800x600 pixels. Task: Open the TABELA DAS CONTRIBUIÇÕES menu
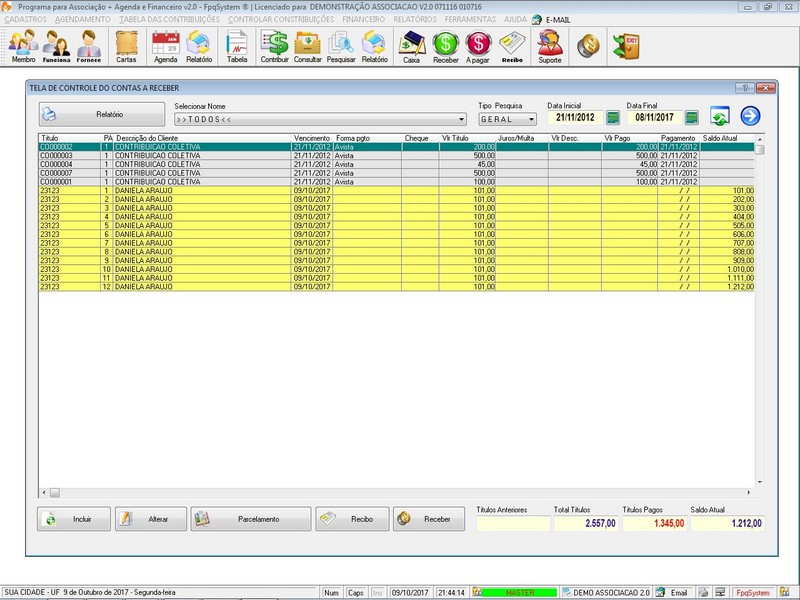pos(169,19)
